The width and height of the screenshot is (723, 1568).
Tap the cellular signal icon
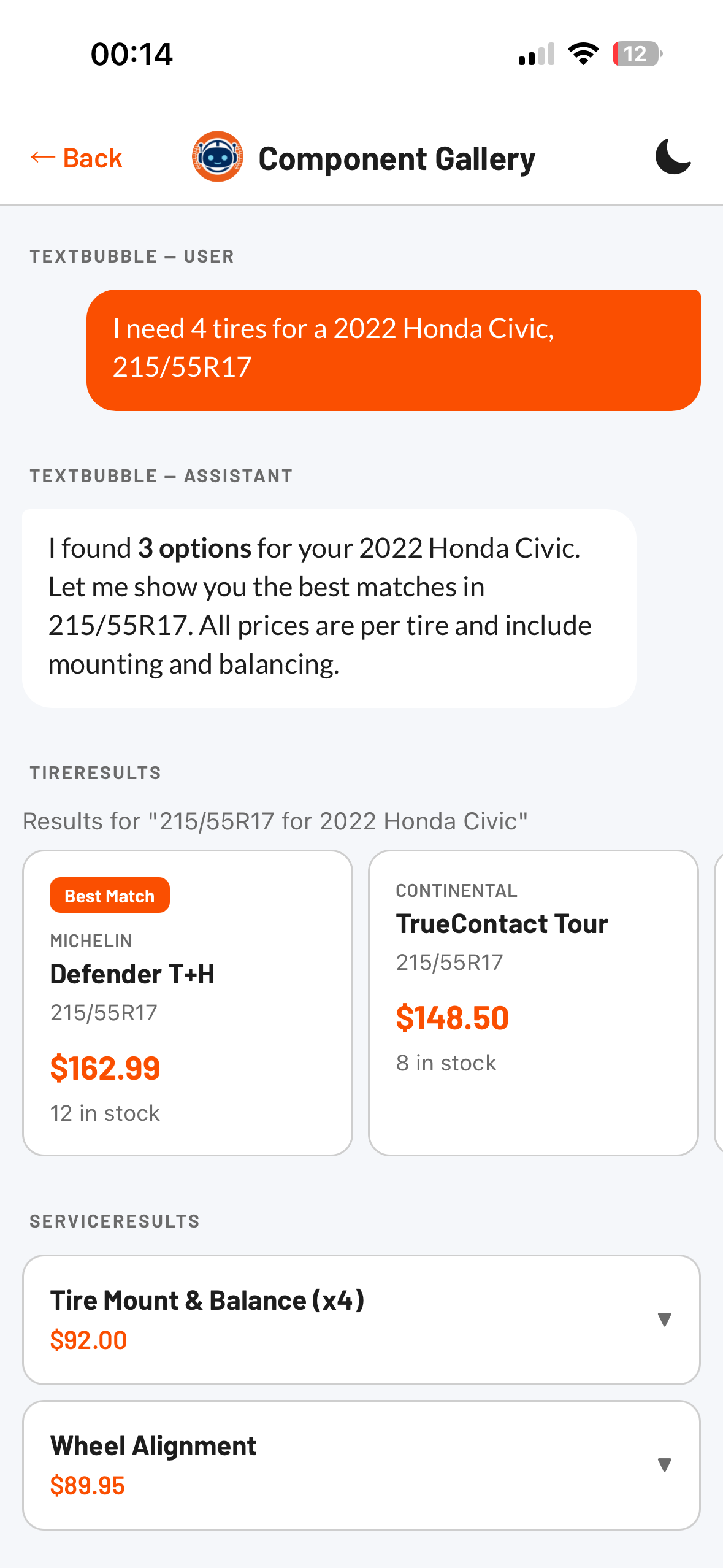click(x=534, y=54)
